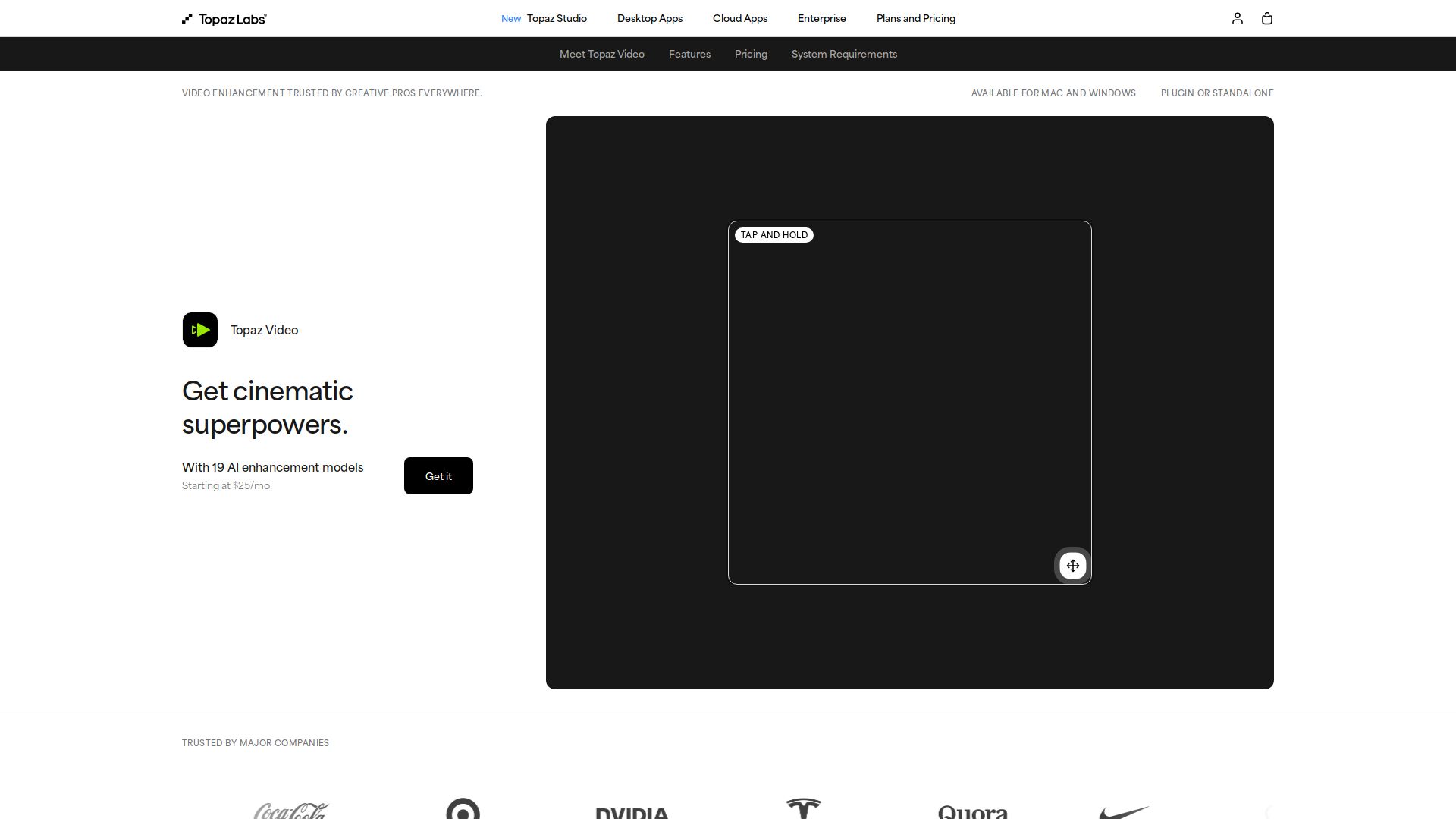Click the green Topaz Video app icon

200,330
